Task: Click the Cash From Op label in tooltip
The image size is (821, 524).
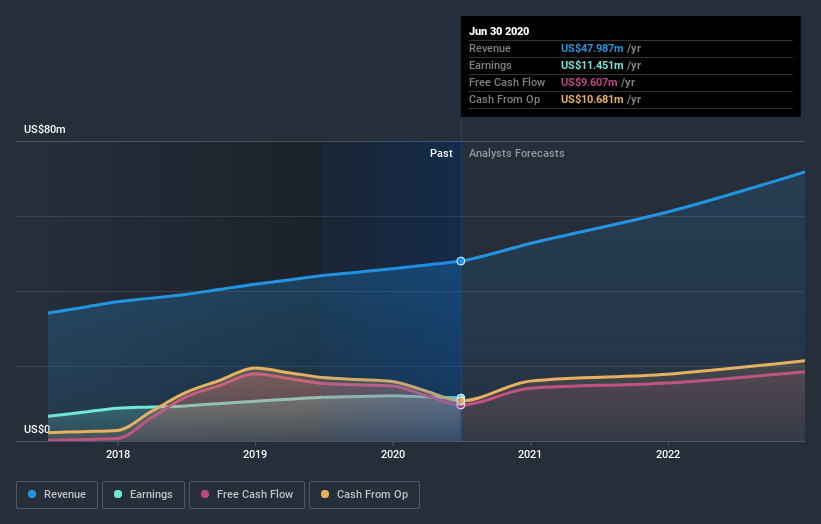Action: point(504,99)
